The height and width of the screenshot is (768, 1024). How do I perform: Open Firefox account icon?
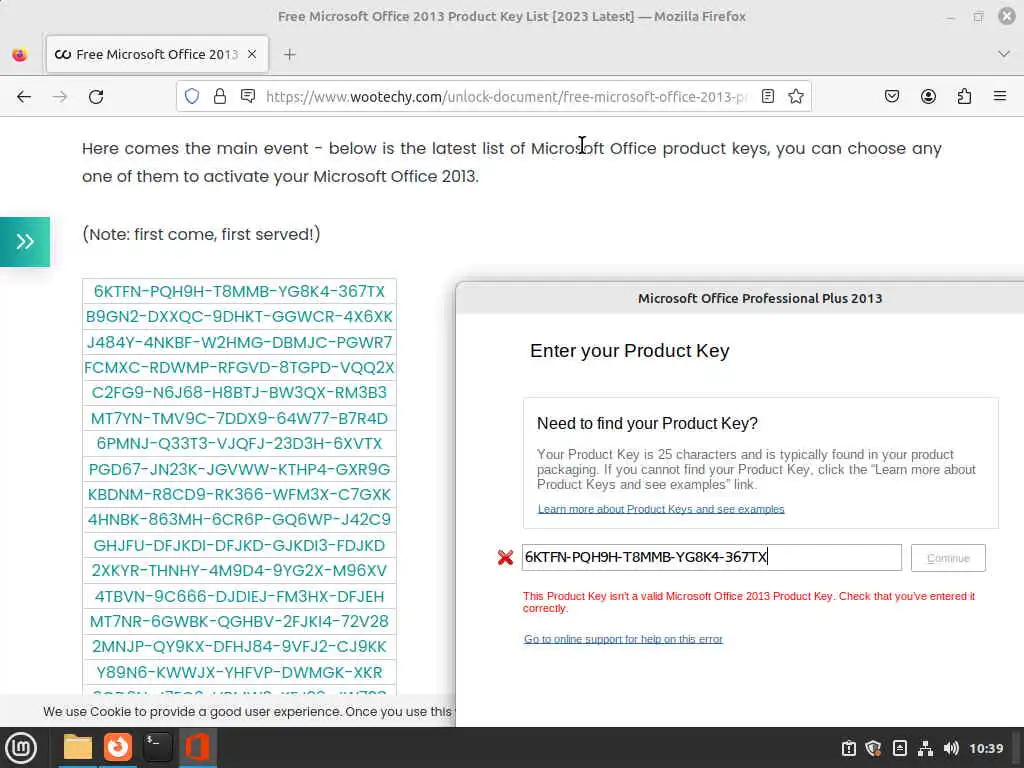pos(928,97)
